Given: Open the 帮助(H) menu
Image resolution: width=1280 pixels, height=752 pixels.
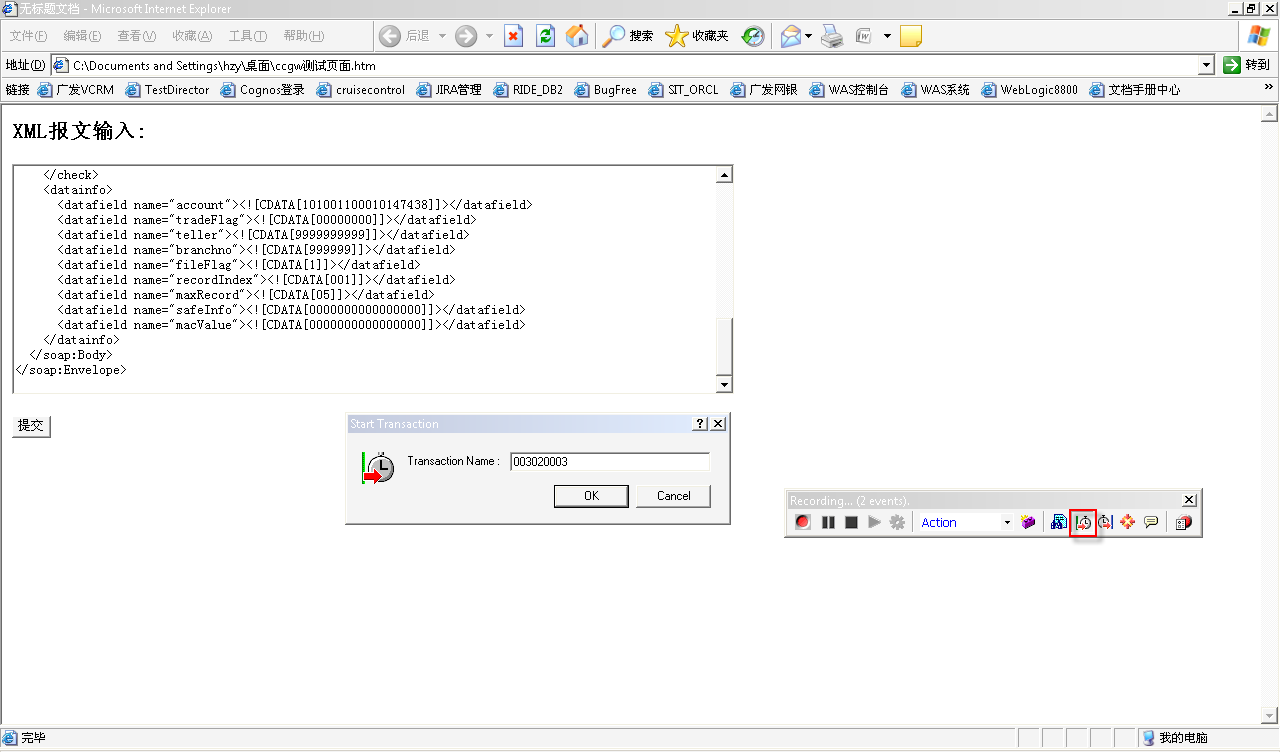Looking at the screenshot, I should [304, 36].
